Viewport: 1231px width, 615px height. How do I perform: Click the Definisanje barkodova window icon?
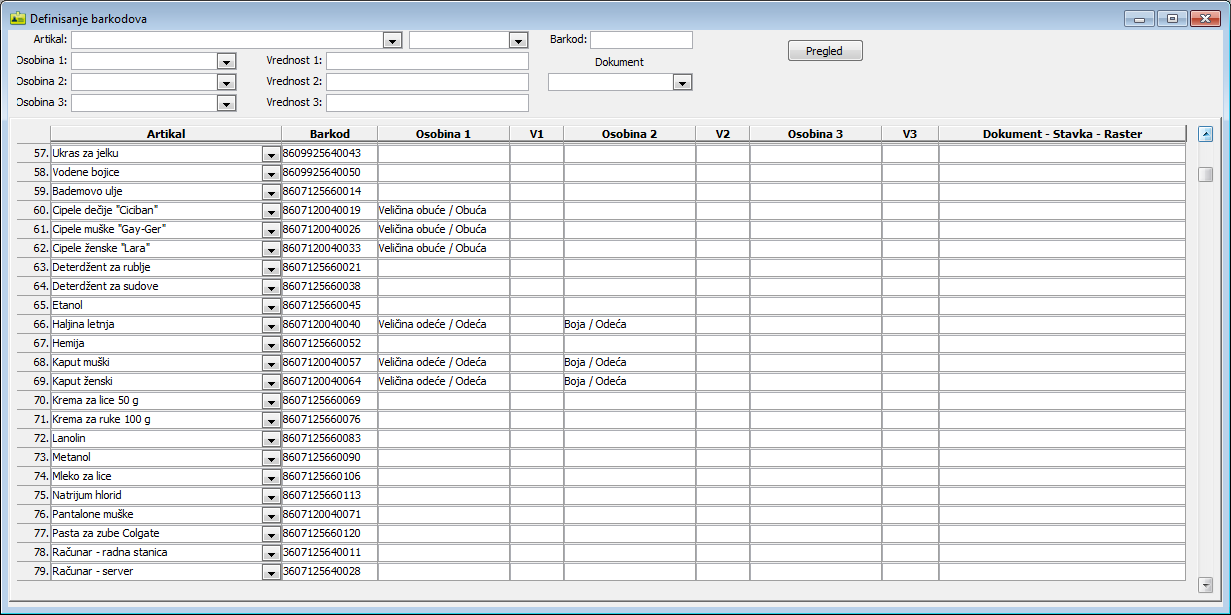(x=17, y=17)
